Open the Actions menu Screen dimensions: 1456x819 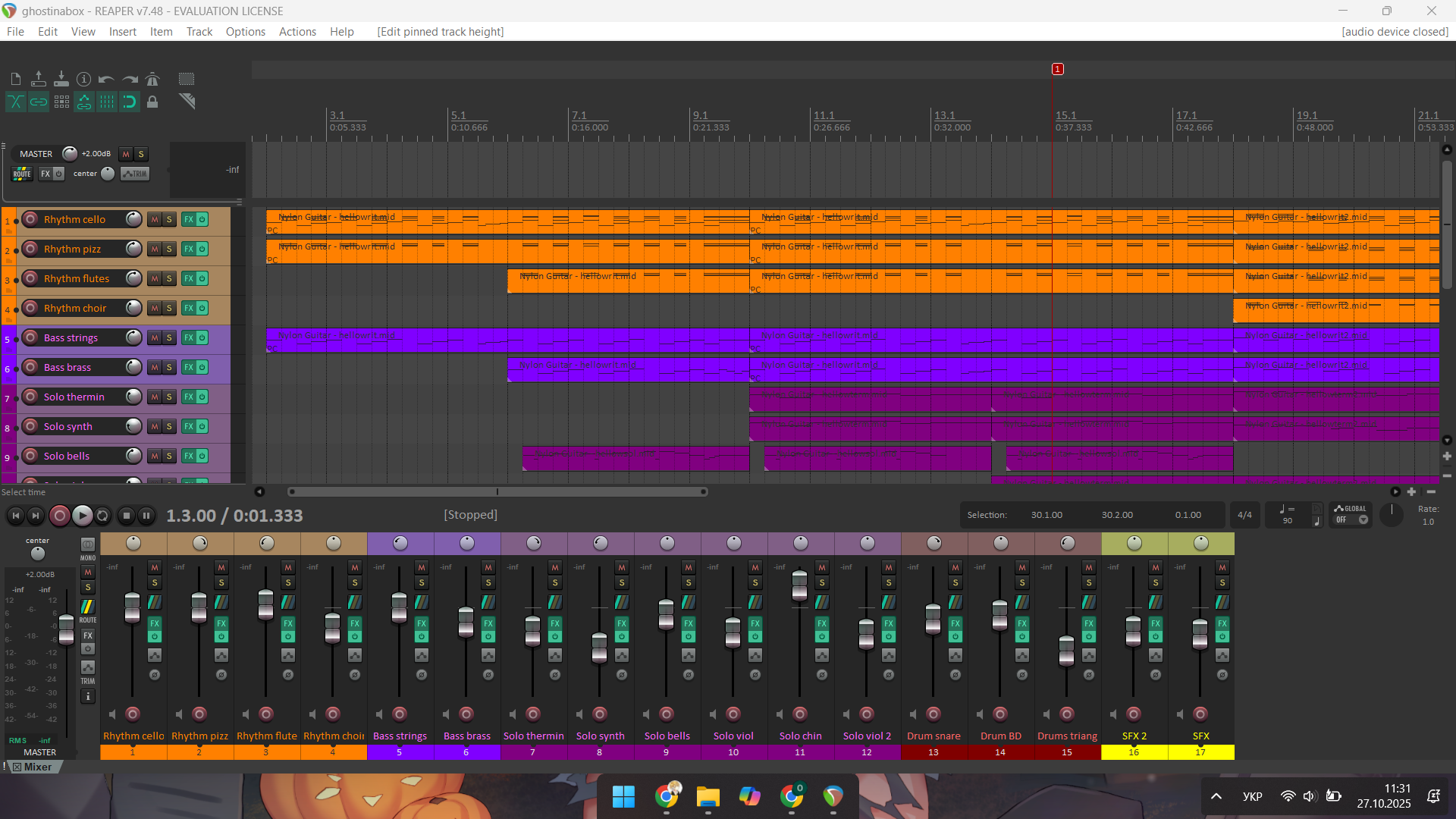[297, 32]
